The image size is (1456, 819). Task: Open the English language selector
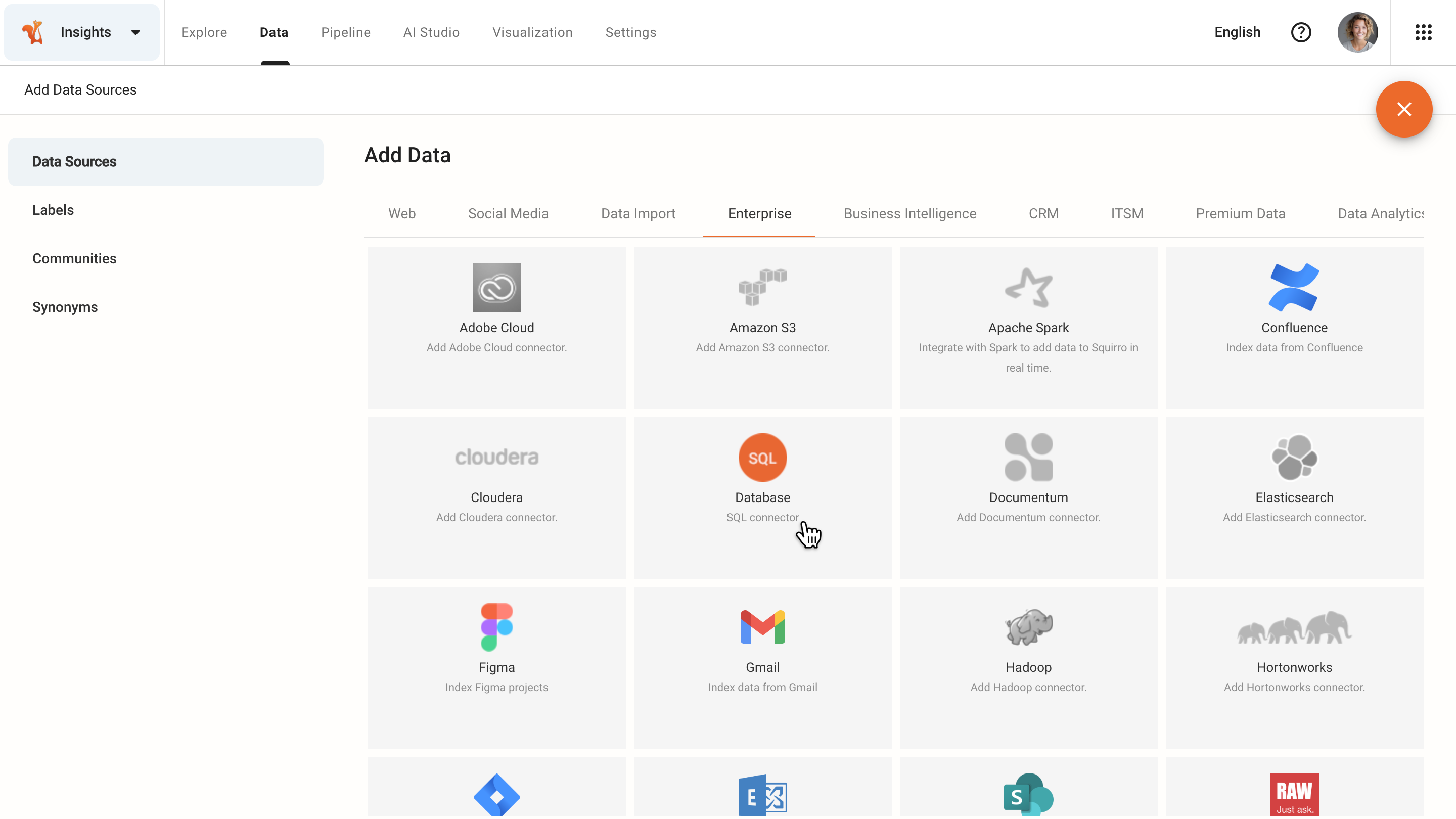pos(1237,32)
